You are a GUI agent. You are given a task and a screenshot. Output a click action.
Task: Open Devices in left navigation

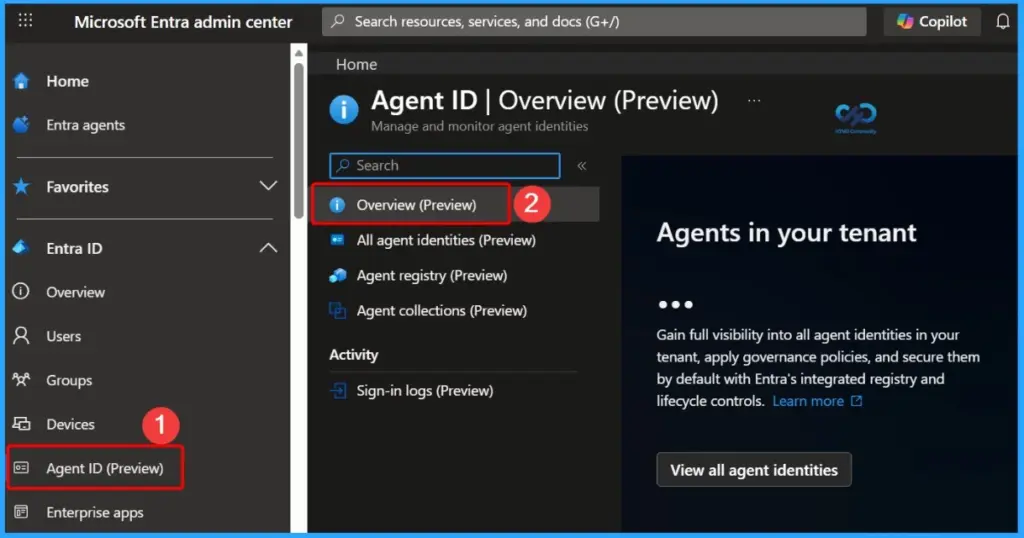(x=70, y=424)
